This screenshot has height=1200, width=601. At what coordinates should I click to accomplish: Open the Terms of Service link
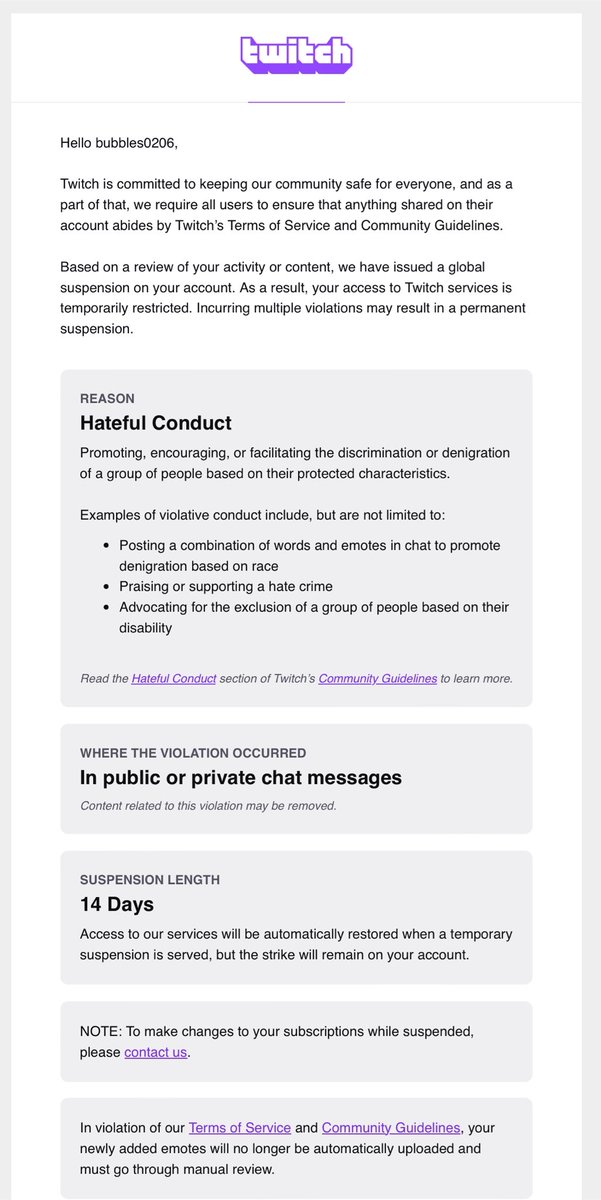[240, 1127]
